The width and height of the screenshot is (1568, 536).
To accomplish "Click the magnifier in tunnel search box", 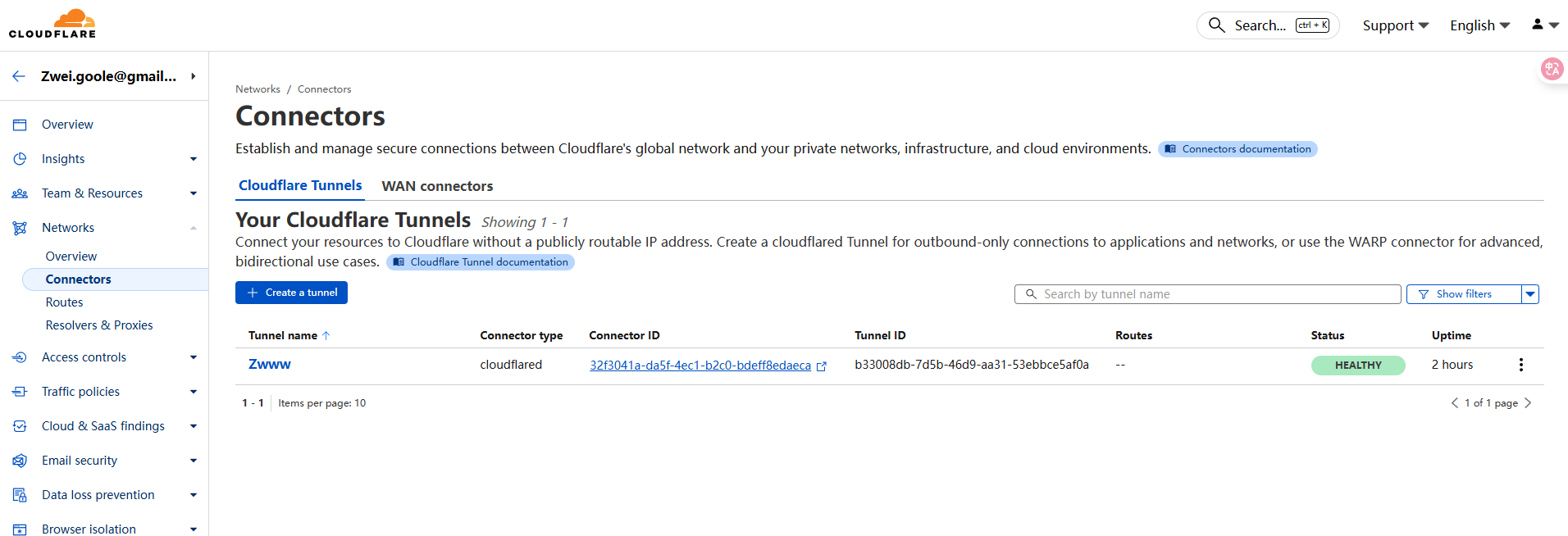I will (x=1032, y=294).
